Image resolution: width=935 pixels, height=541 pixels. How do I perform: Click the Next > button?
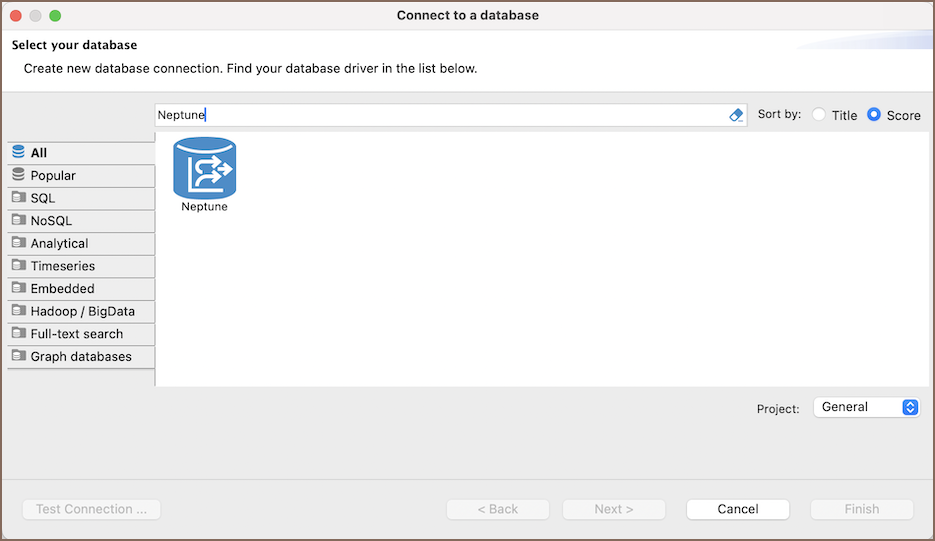613,509
